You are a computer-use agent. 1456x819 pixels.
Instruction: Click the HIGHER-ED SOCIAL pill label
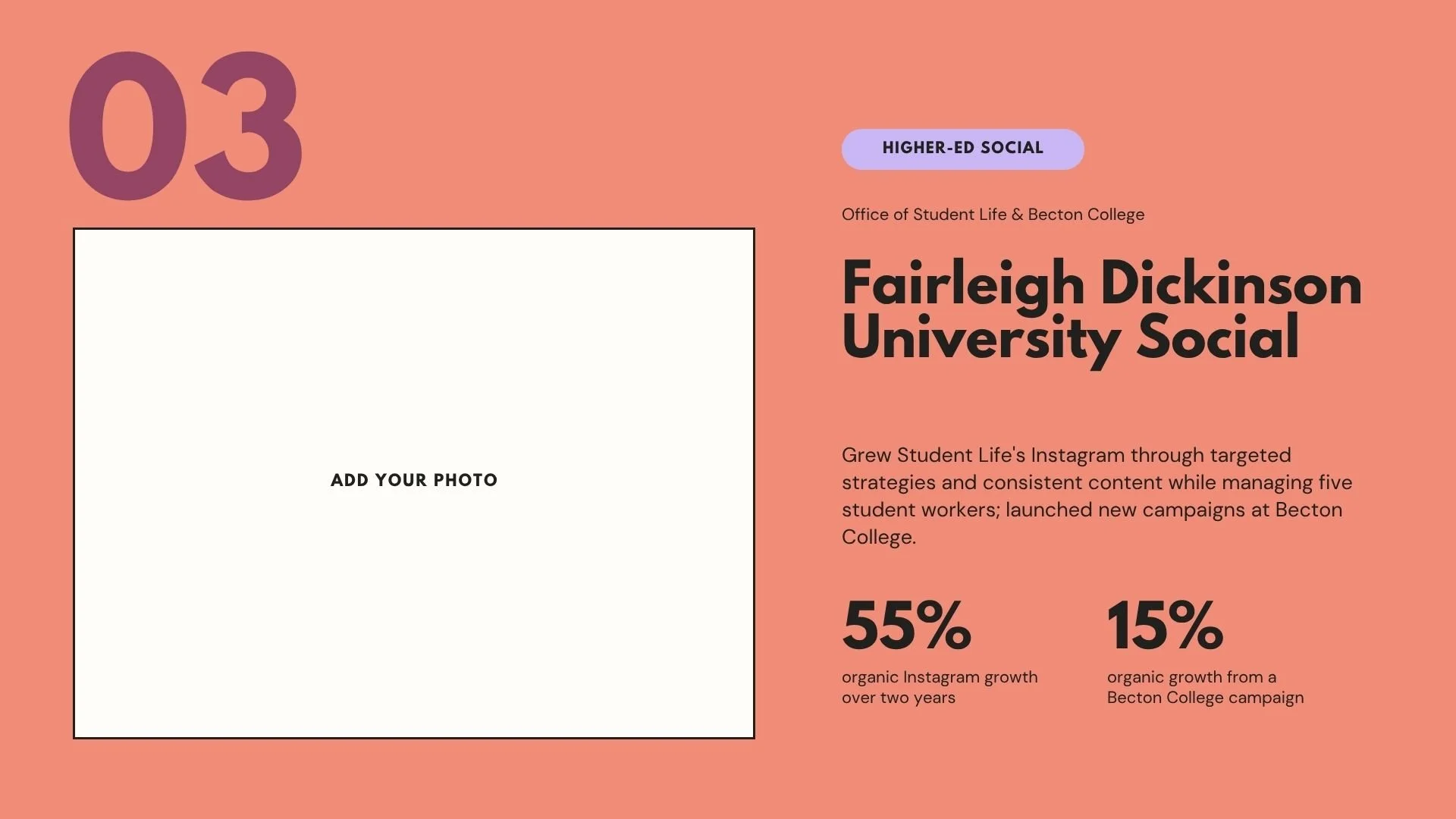(962, 149)
